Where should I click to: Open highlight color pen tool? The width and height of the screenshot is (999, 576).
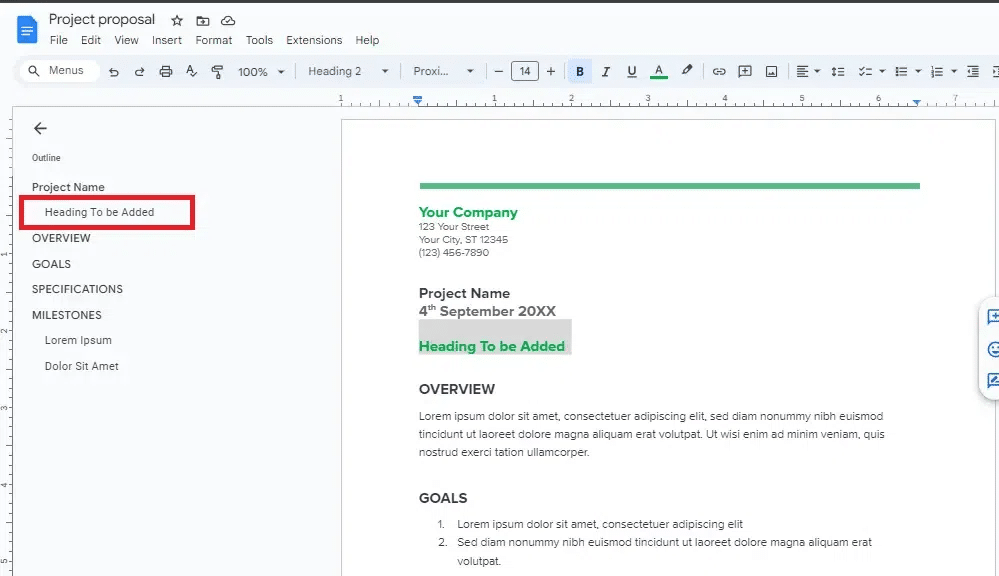[686, 71]
